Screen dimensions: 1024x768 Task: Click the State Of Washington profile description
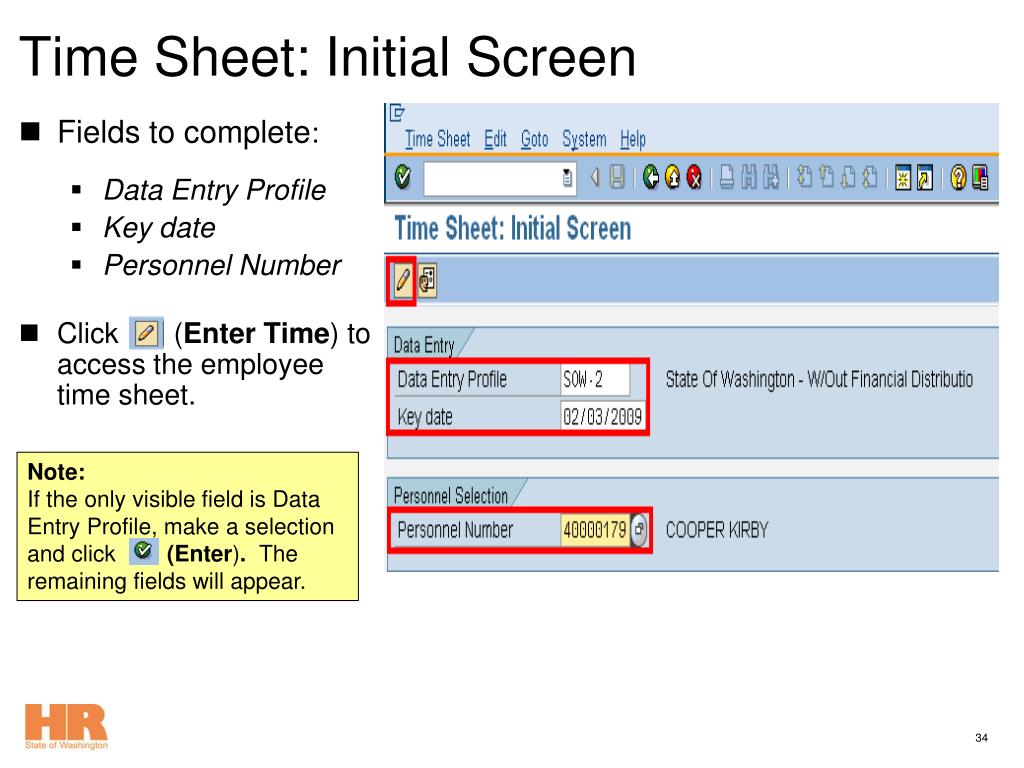pos(819,379)
